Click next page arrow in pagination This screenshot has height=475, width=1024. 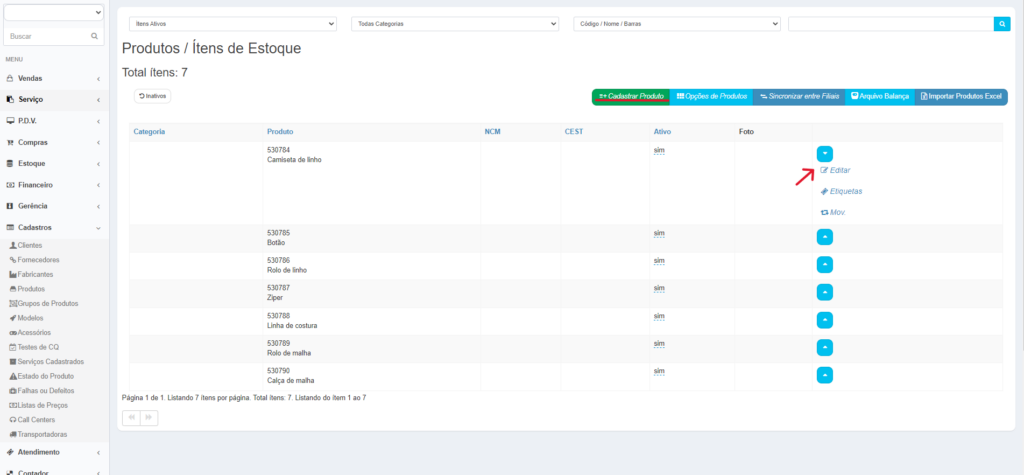tap(149, 418)
